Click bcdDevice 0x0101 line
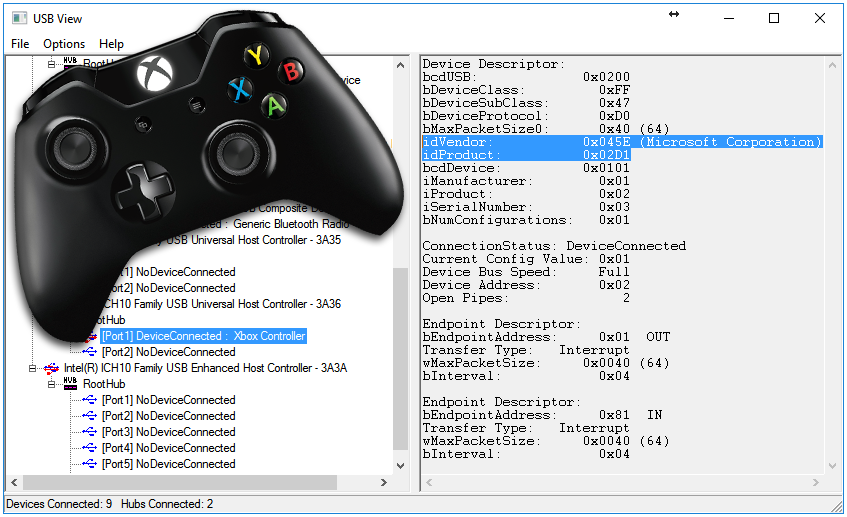Viewport: 847px width, 517px height. click(526, 168)
